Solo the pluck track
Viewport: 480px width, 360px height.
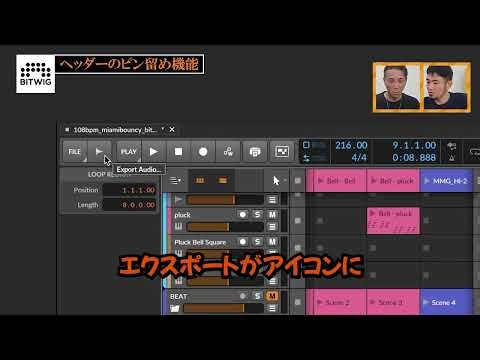click(x=257, y=215)
